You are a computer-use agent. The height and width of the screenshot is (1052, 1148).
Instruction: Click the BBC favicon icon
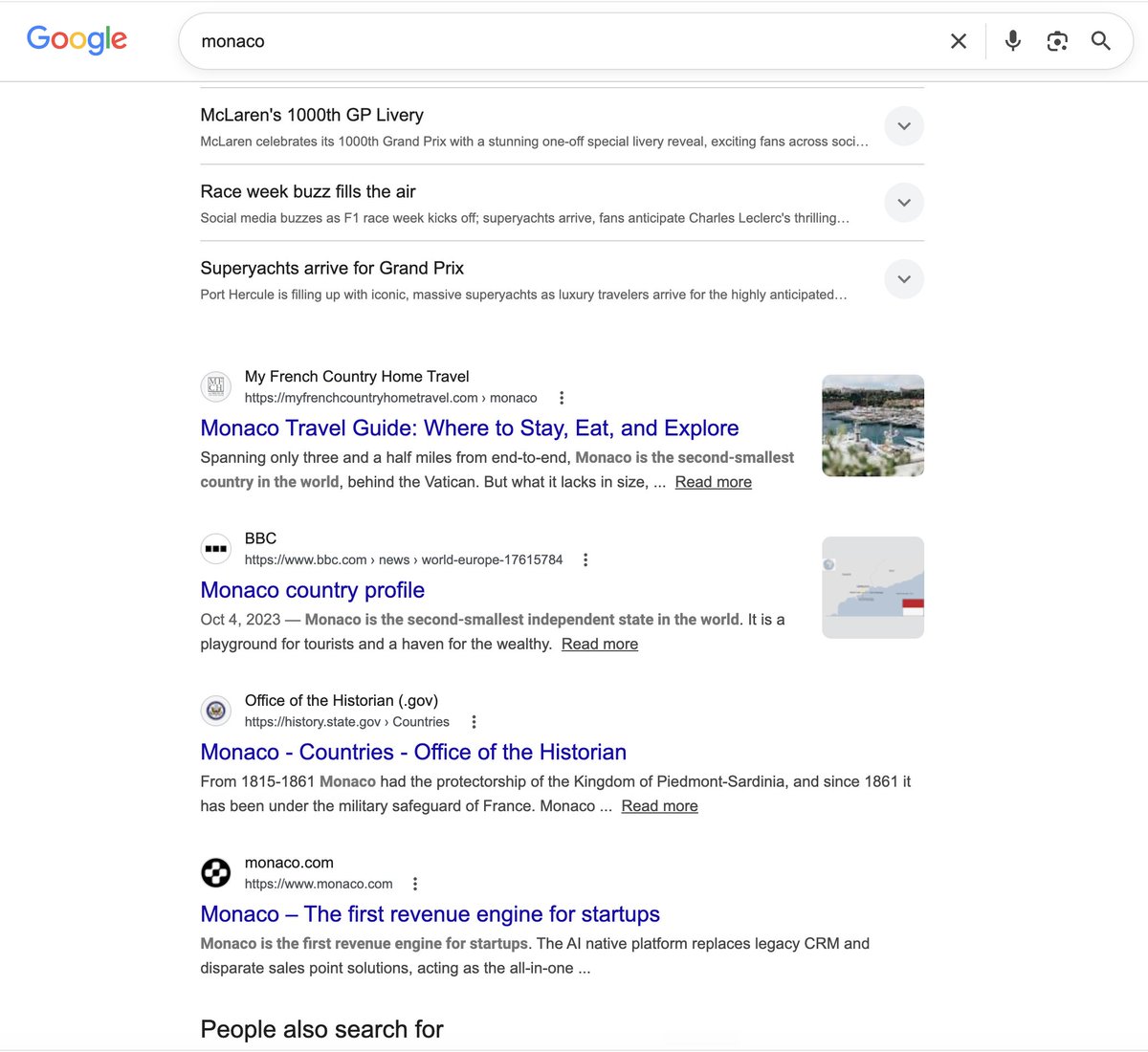pos(216,549)
